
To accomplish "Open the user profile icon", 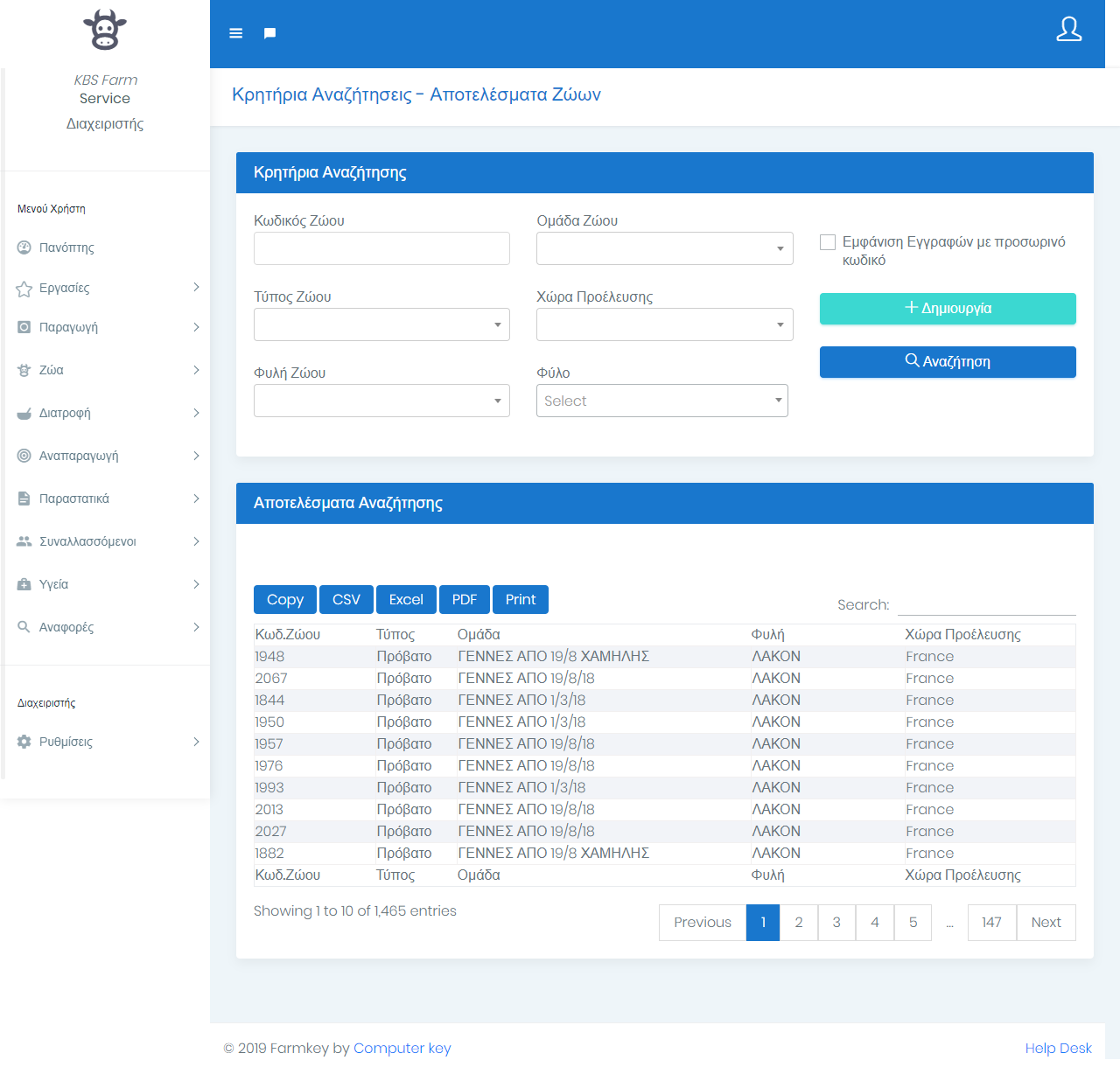I will tap(1068, 29).
